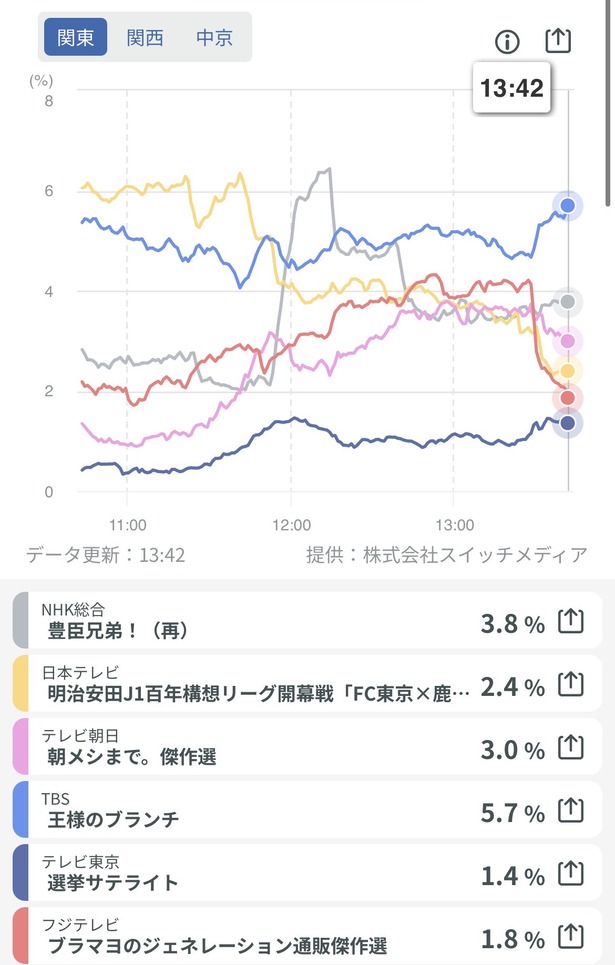The width and height of the screenshot is (615, 965).
Task: Open the chart information icon
Action: 508,41
